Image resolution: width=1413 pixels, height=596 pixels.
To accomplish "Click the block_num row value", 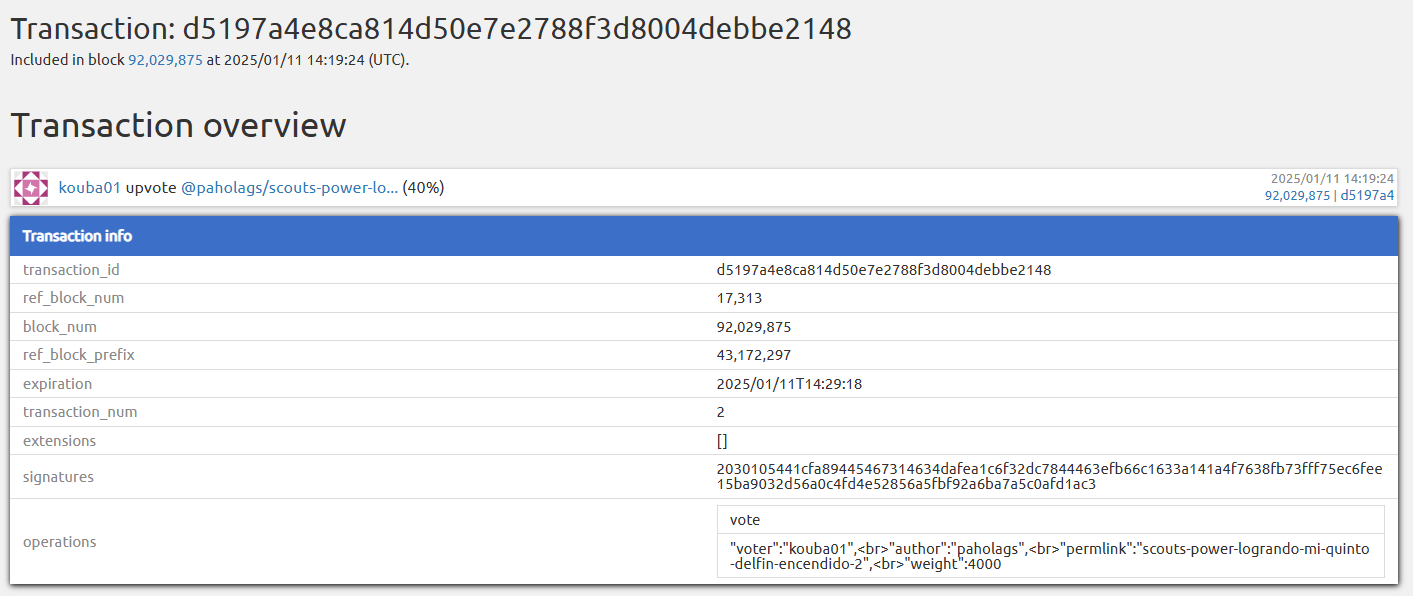I will 754,327.
